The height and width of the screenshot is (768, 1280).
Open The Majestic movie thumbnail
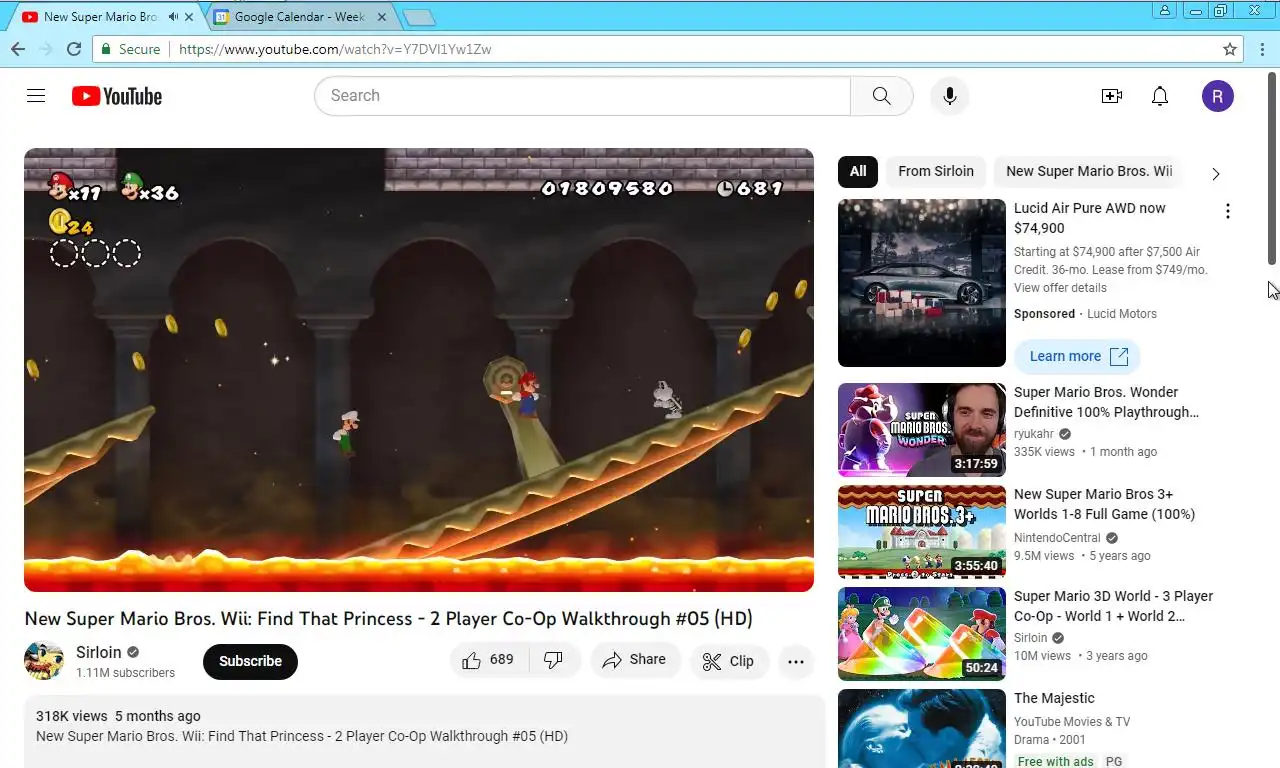click(922, 728)
